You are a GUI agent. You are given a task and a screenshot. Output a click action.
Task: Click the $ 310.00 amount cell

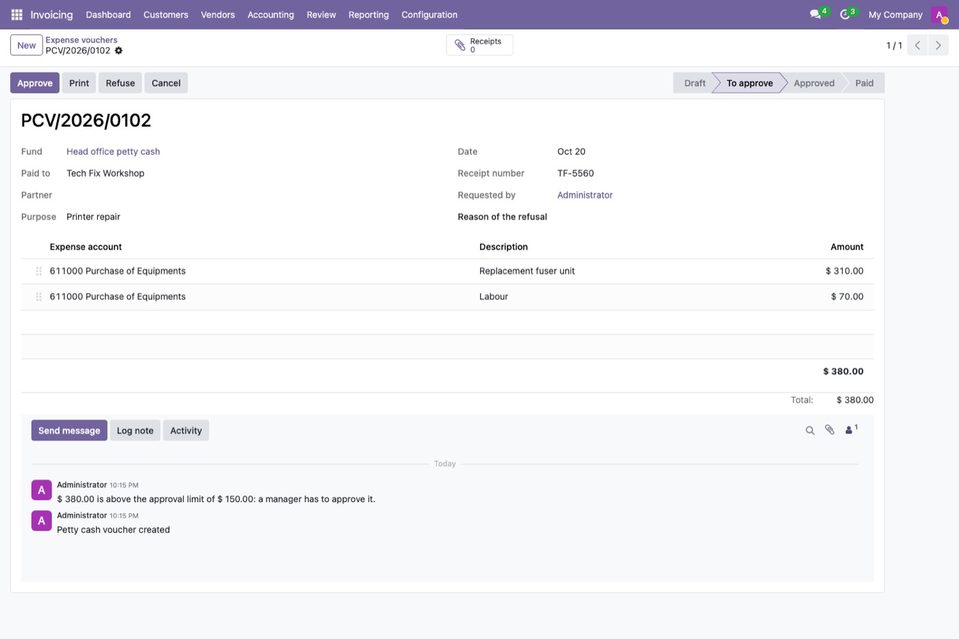coord(845,271)
